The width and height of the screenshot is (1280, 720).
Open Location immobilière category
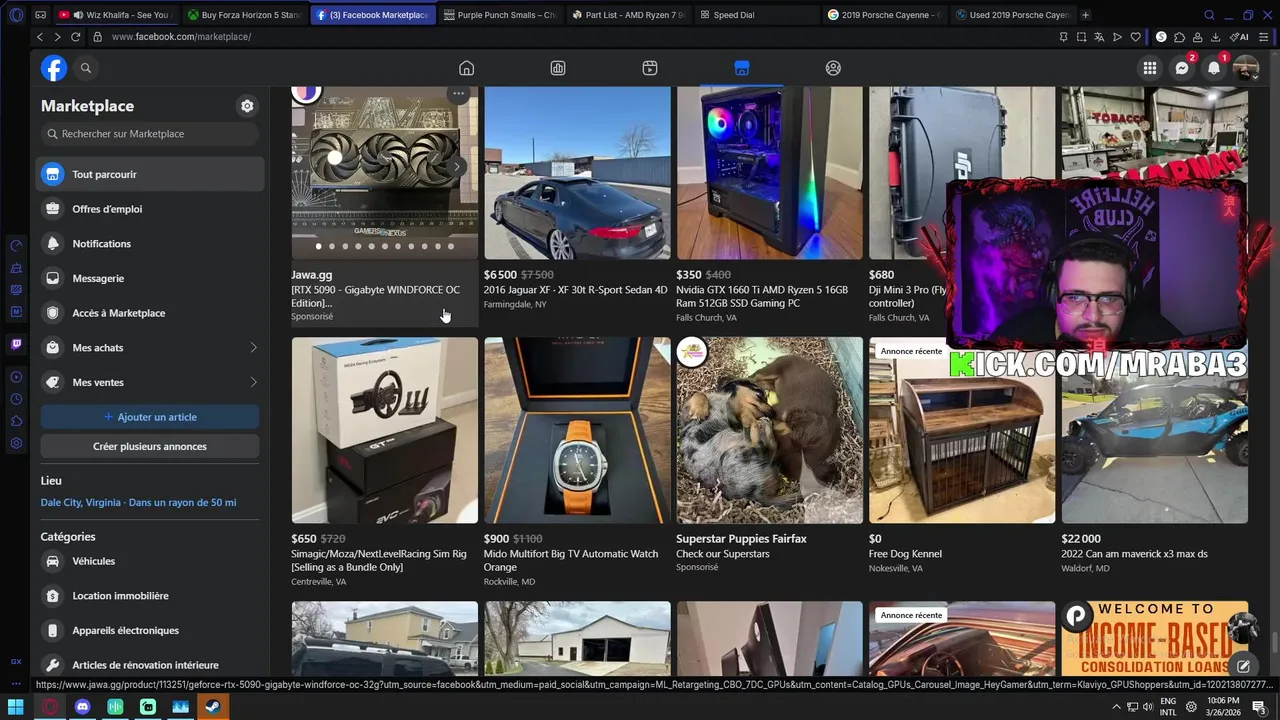(x=150, y=596)
